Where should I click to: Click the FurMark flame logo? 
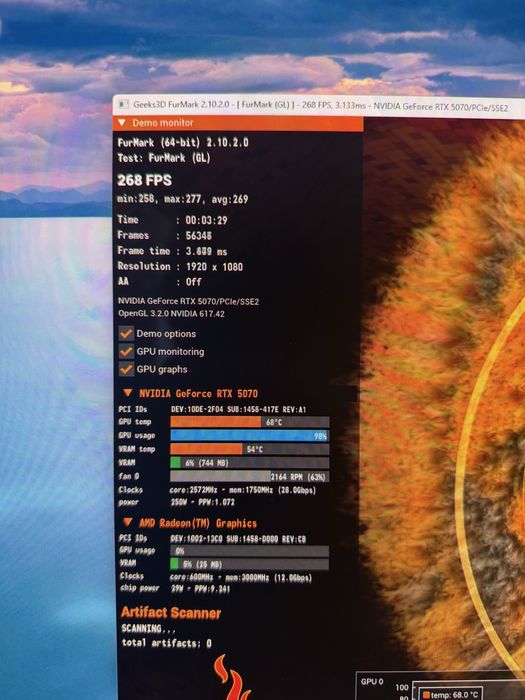[x=232, y=678]
